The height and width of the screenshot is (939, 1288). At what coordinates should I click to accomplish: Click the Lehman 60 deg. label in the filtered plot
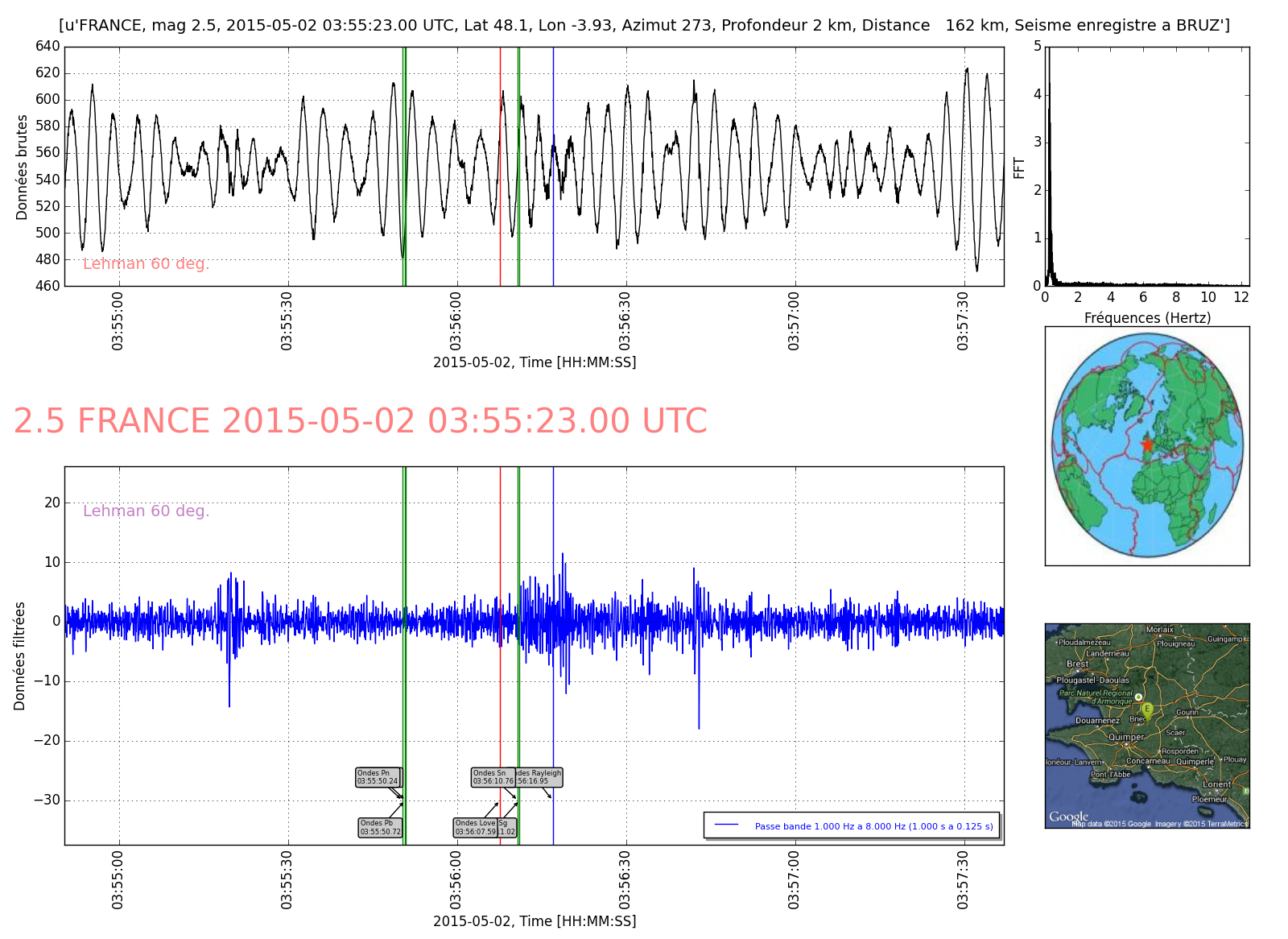(x=146, y=511)
